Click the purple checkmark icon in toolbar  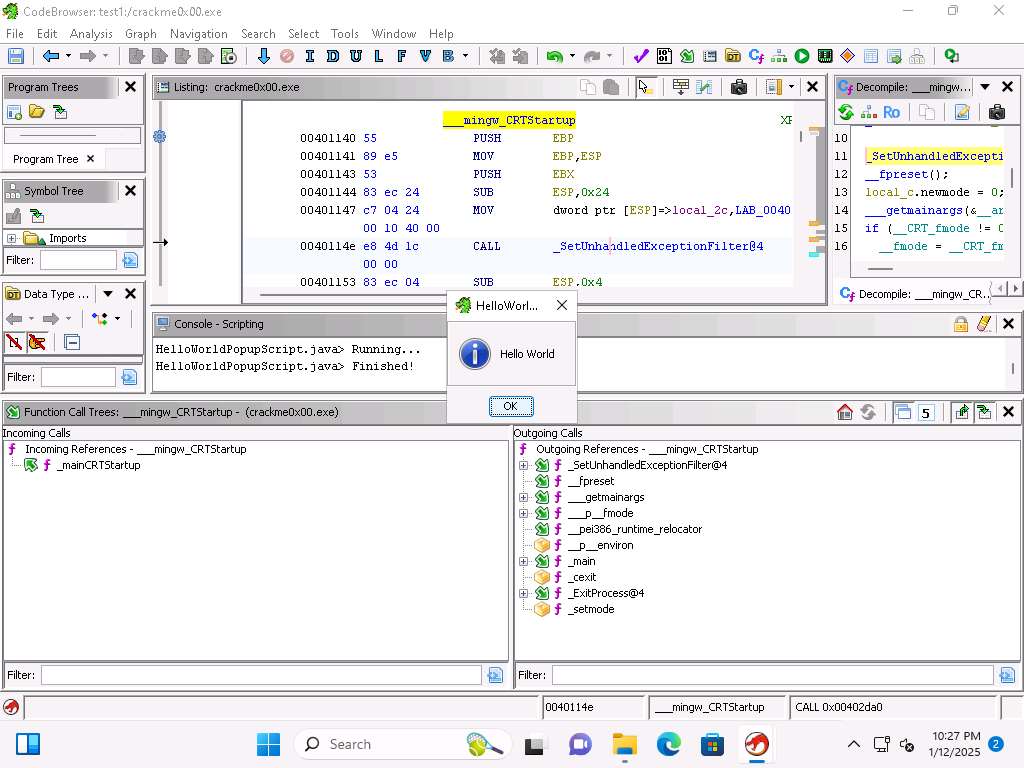(x=641, y=57)
